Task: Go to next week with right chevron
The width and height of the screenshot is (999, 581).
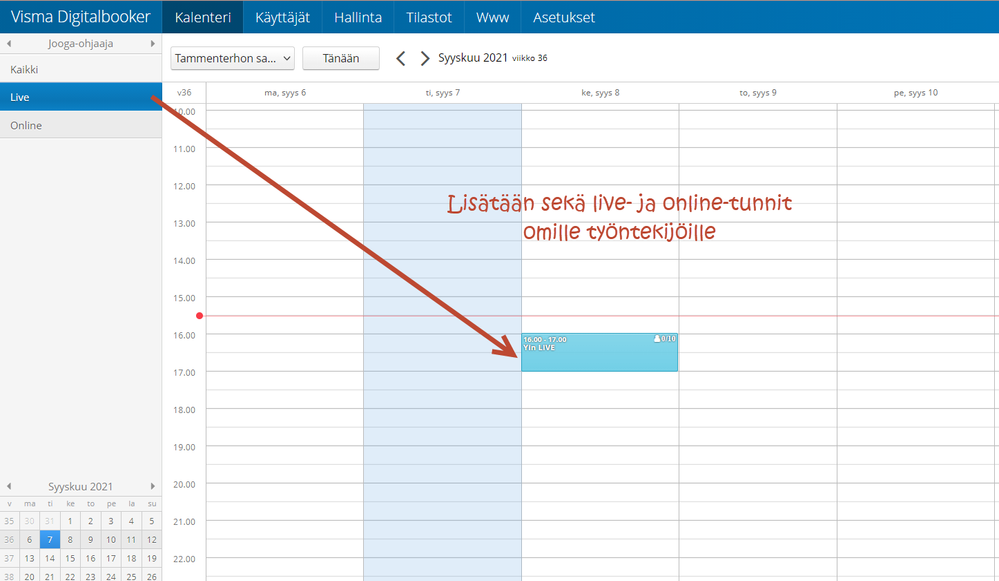Action: pos(424,59)
